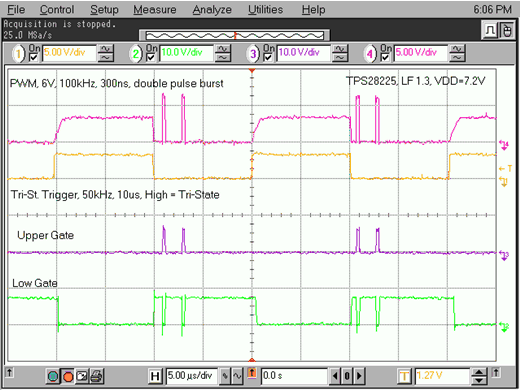521x391 pixels.
Task: Click the Print (printer) button
Action: click(x=97, y=376)
